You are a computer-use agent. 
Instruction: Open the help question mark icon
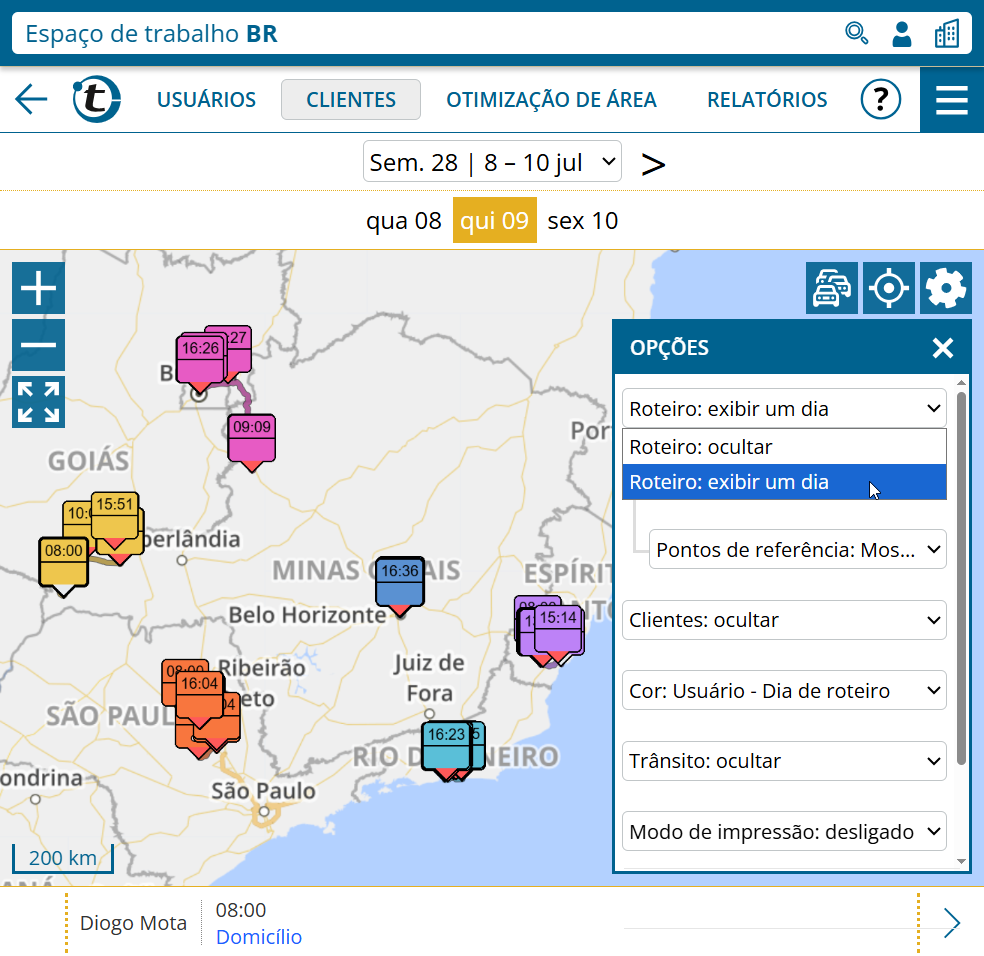pyautogui.click(x=880, y=99)
